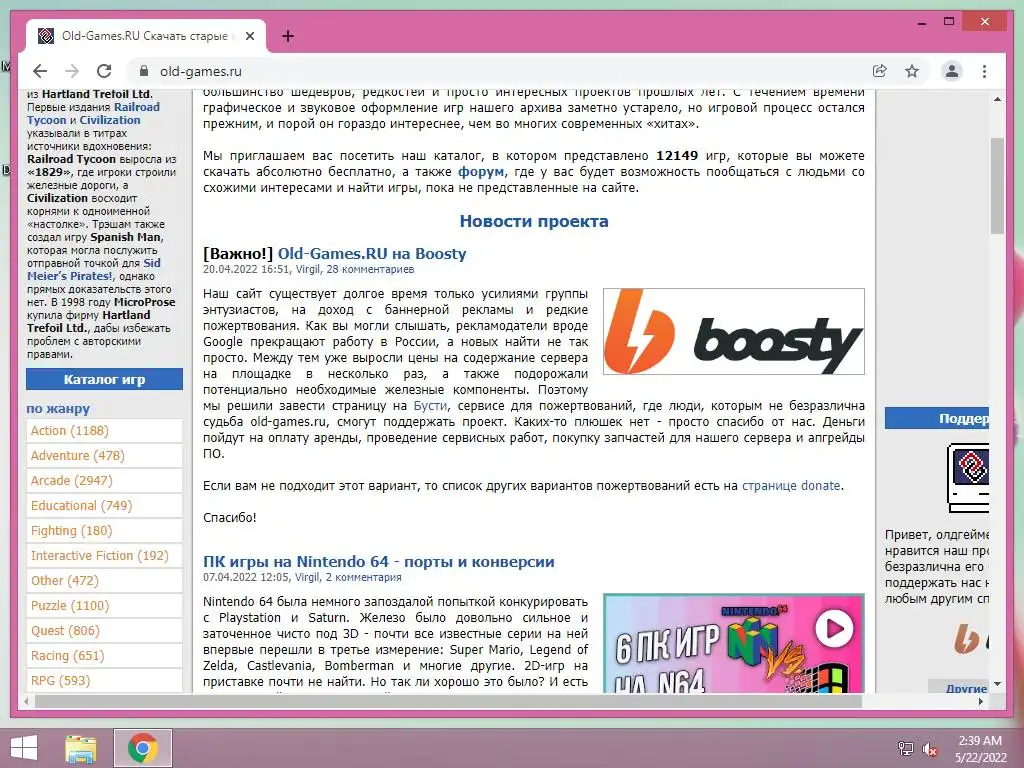
Task: Reload the old-games.ru page
Action: pos(104,71)
